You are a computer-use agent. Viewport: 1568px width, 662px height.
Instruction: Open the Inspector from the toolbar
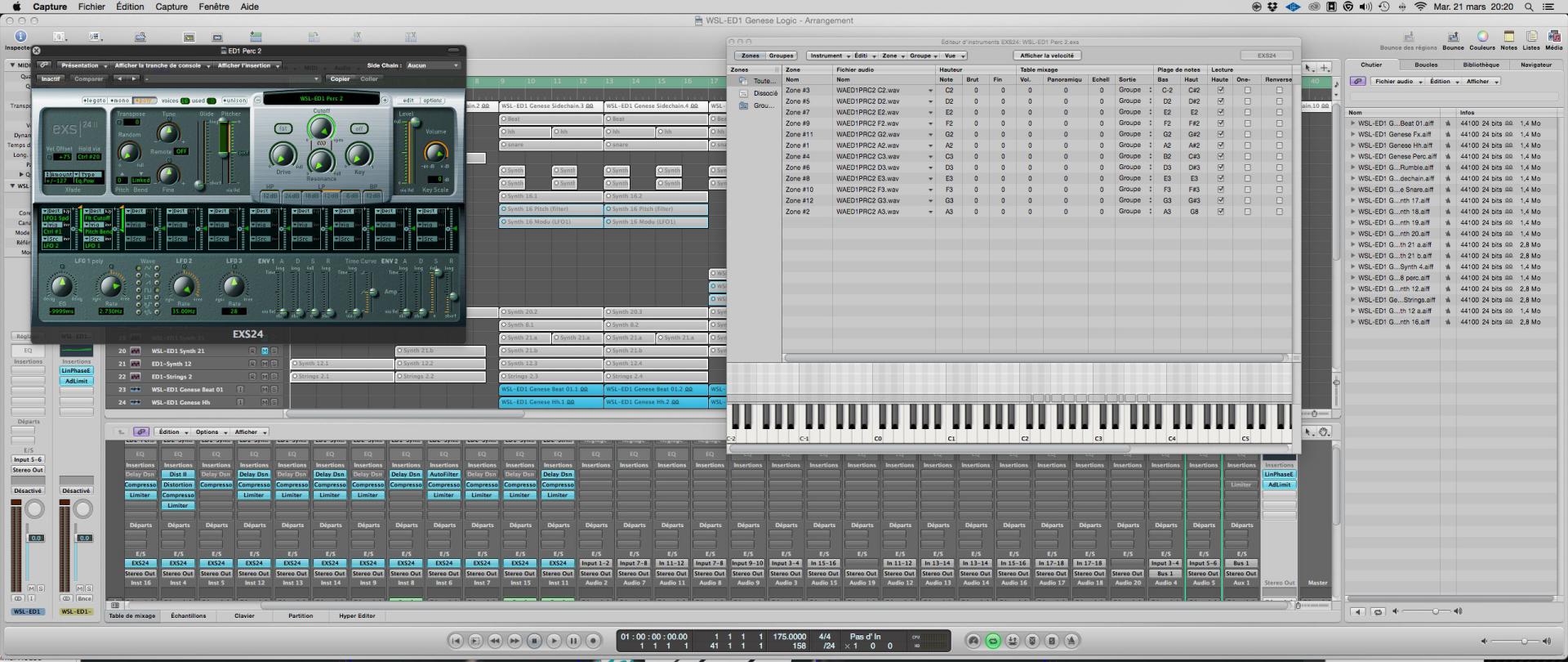(x=20, y=37)
